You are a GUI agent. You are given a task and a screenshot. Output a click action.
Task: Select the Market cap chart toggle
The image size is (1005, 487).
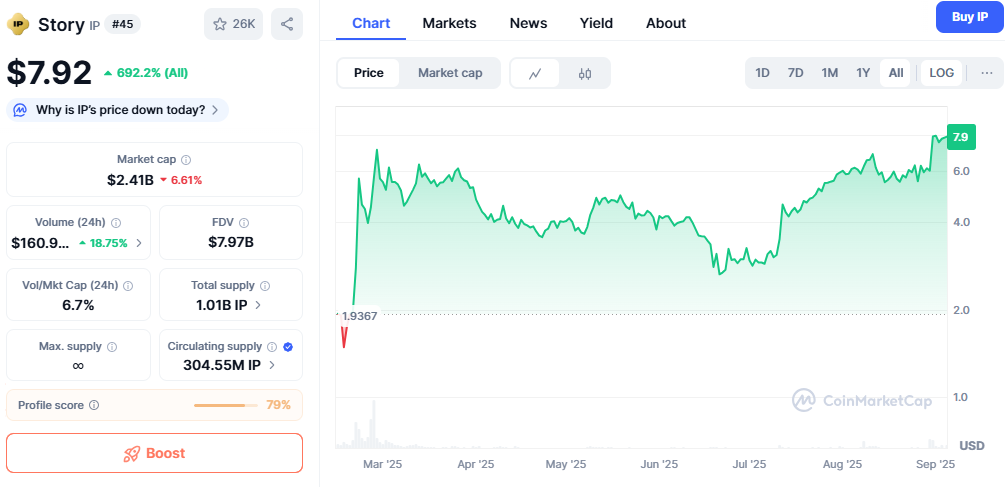click(450, 73)
